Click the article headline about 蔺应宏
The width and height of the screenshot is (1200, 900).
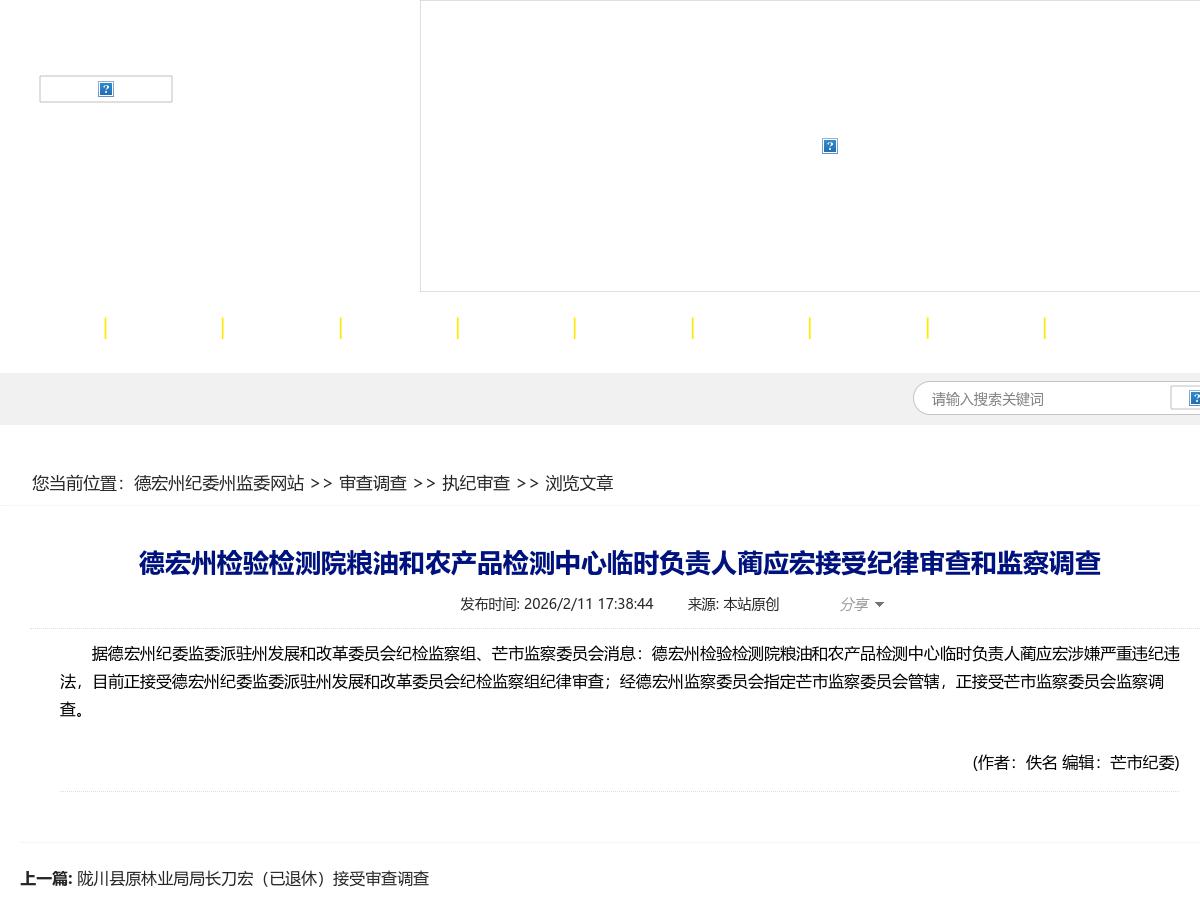click(x=619, y=563)
